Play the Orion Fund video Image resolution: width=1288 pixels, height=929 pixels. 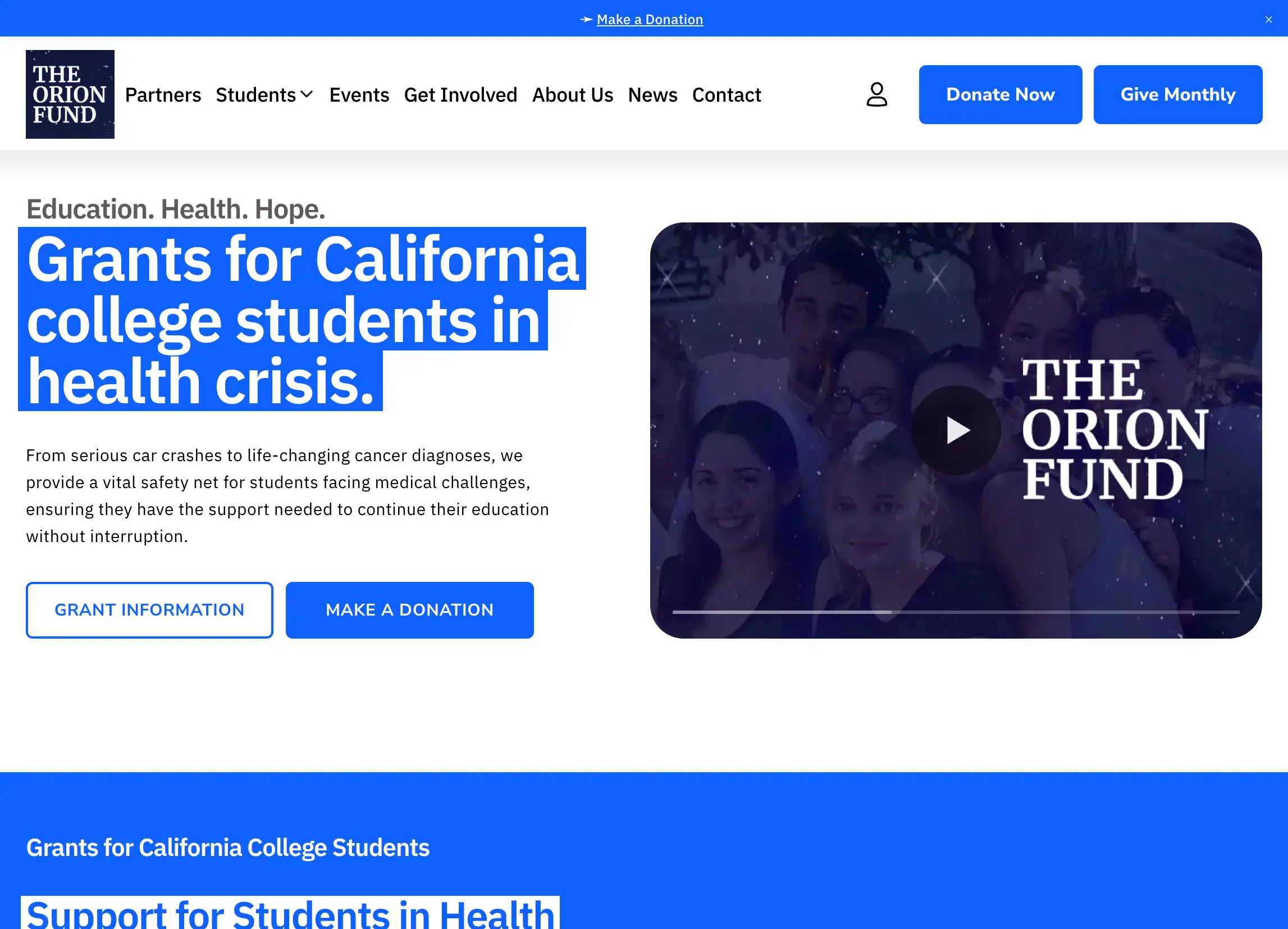pos(956,430)
